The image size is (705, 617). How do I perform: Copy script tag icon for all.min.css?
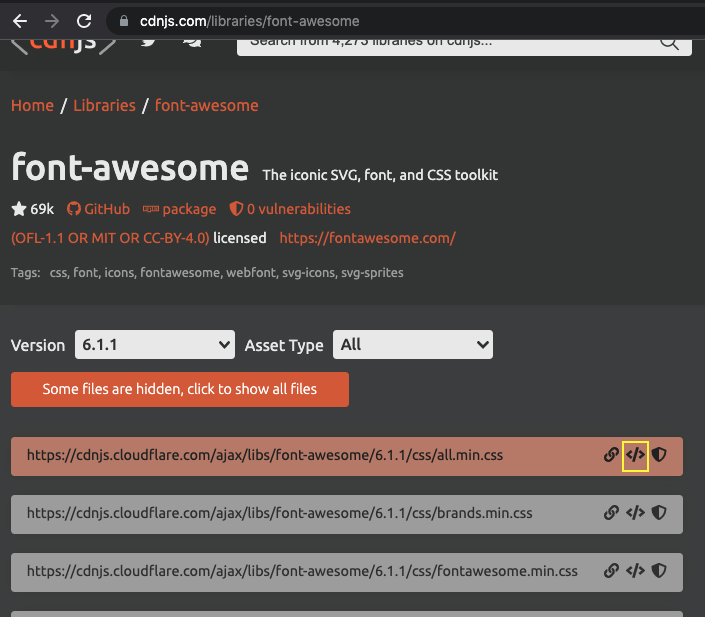click(x=635, y=455)
